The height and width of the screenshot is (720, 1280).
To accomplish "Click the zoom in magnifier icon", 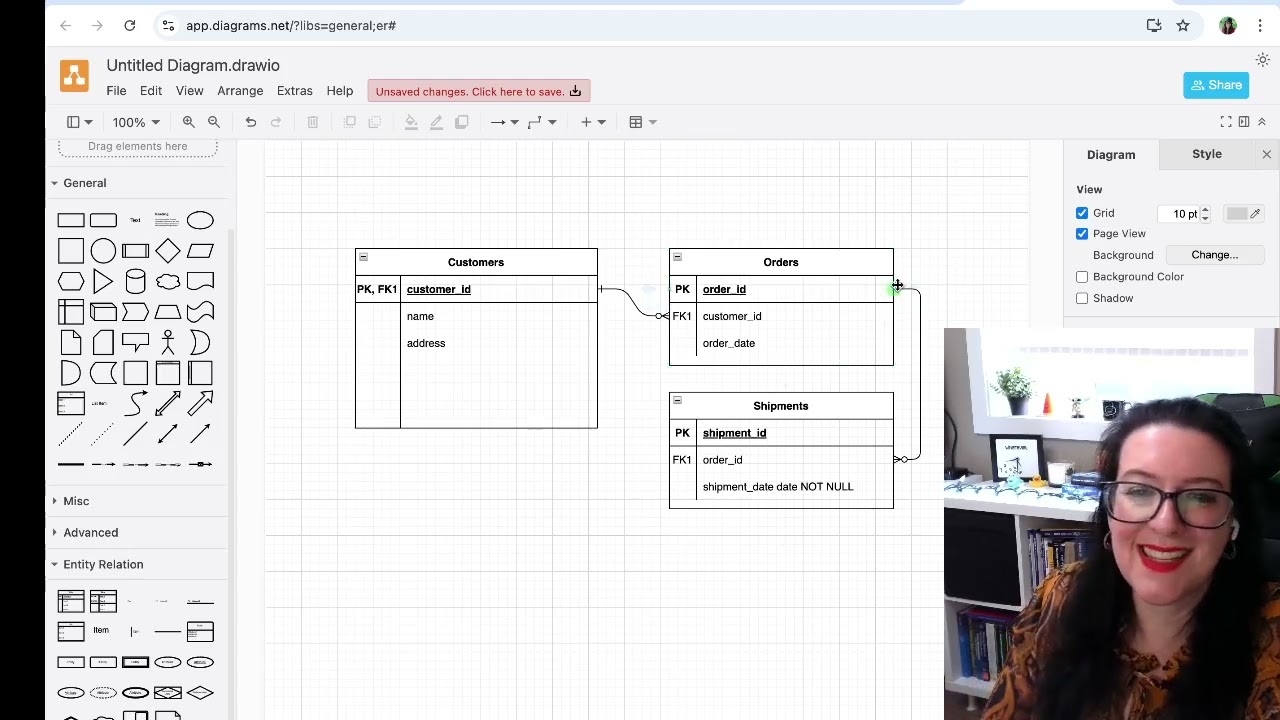I will 188,122.
